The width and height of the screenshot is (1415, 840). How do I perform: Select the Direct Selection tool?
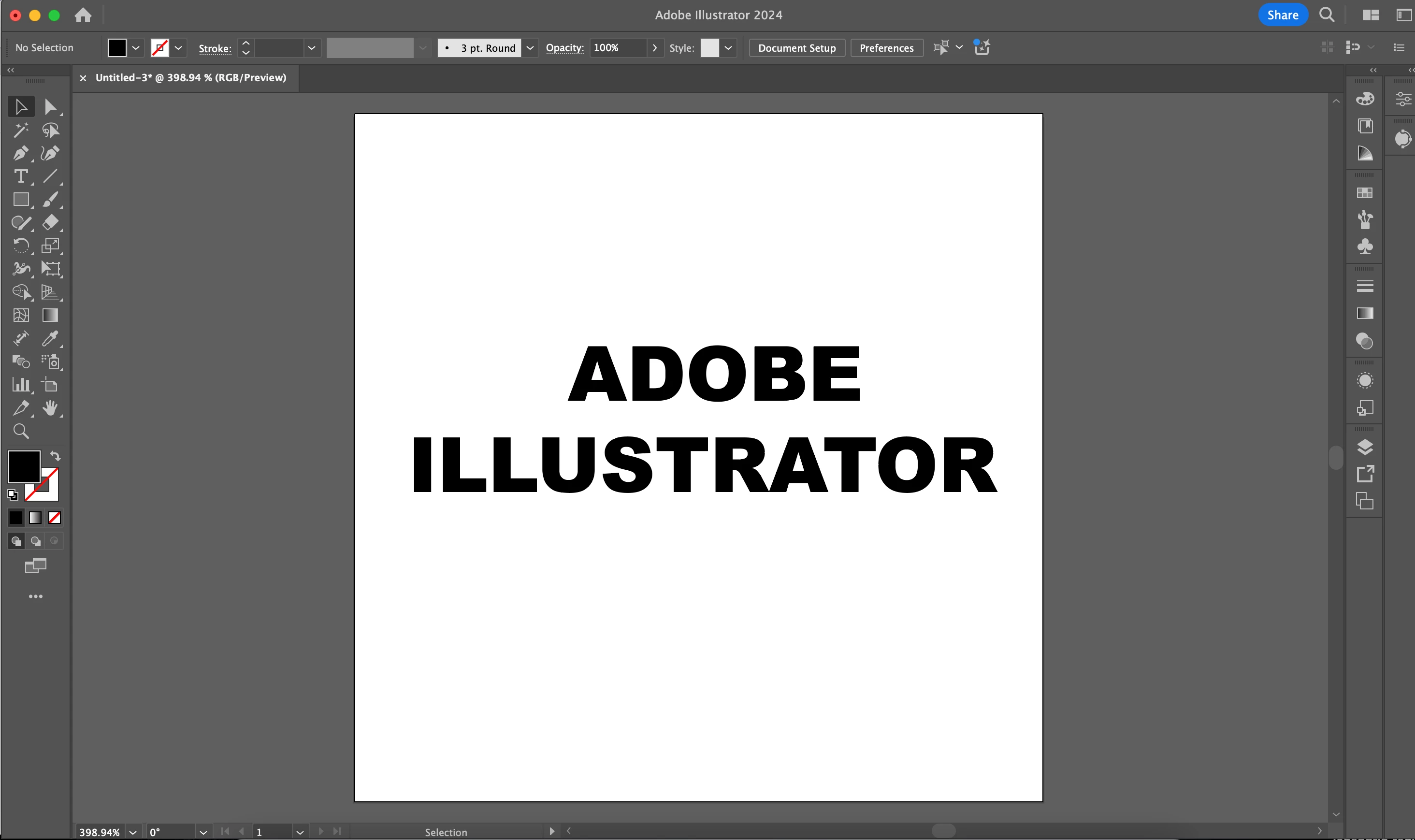[x=50, y=107]
